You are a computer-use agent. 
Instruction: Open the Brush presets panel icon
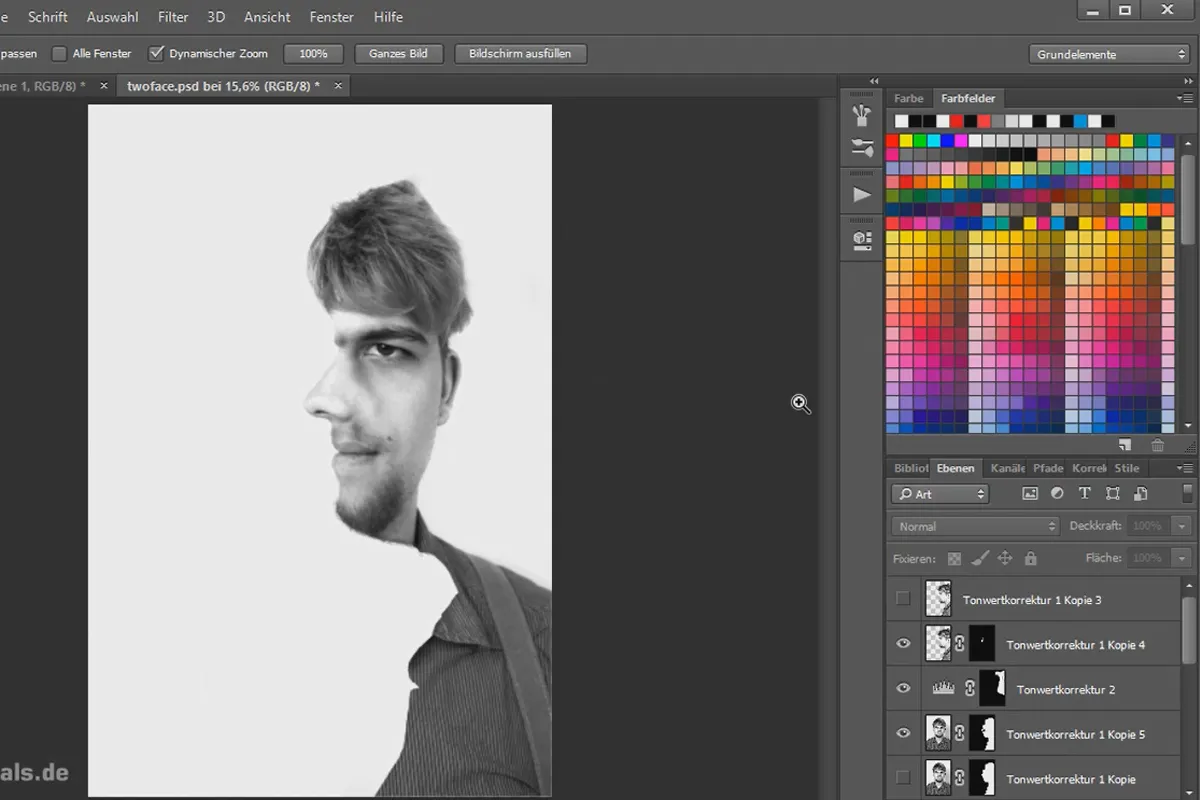coord(861,115)
